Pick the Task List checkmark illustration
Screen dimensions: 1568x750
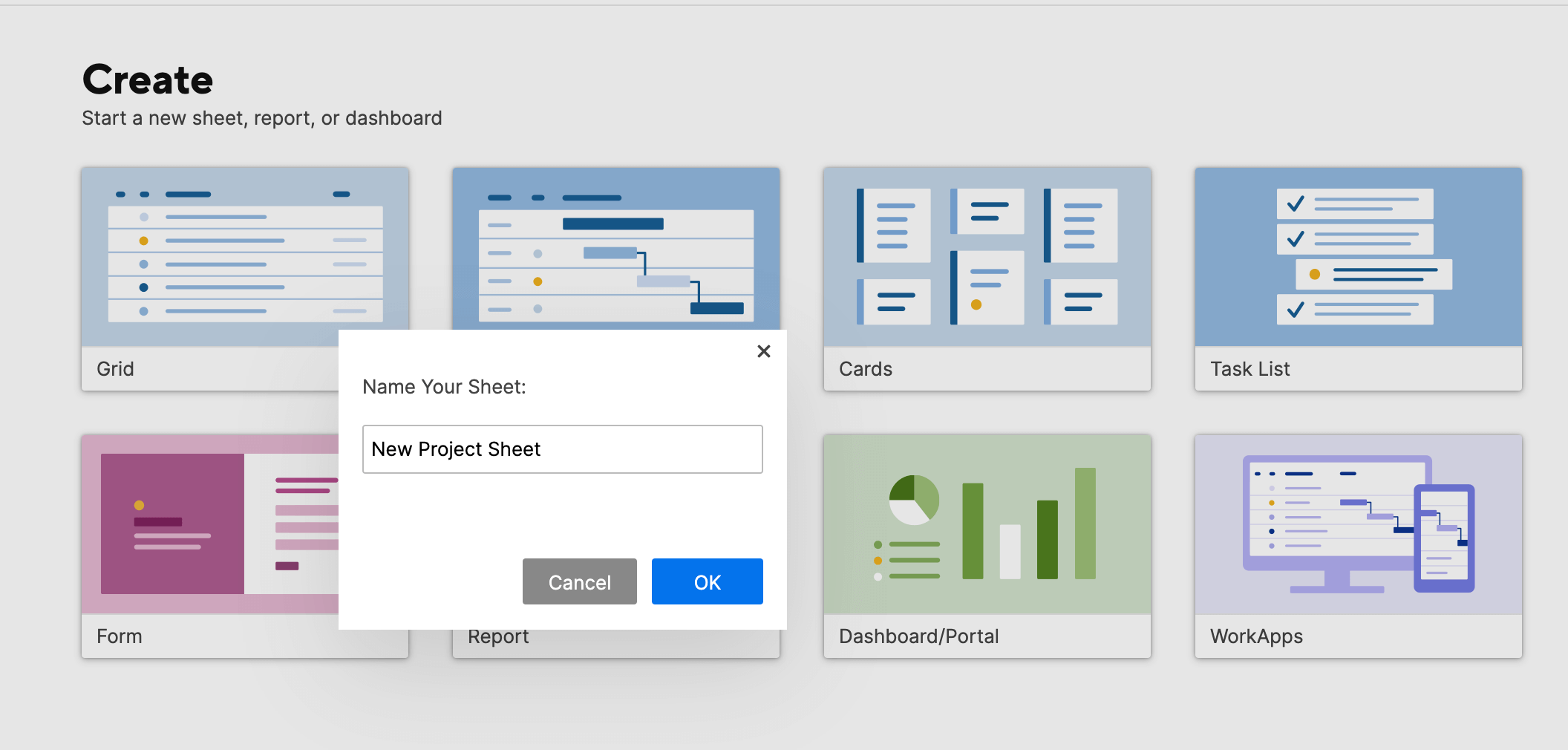pos(1358,256)
